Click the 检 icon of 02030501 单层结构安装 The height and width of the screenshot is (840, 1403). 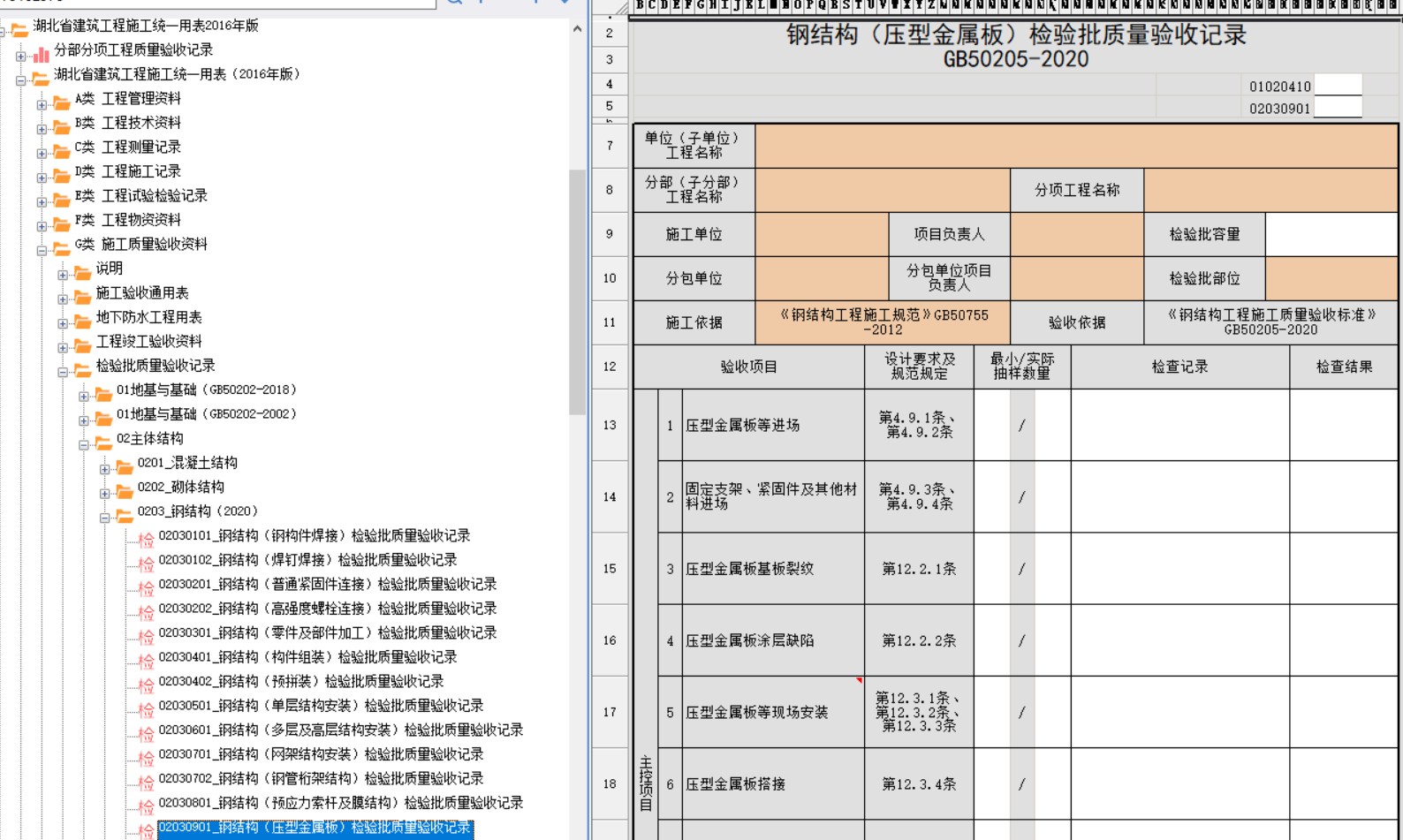146,709
